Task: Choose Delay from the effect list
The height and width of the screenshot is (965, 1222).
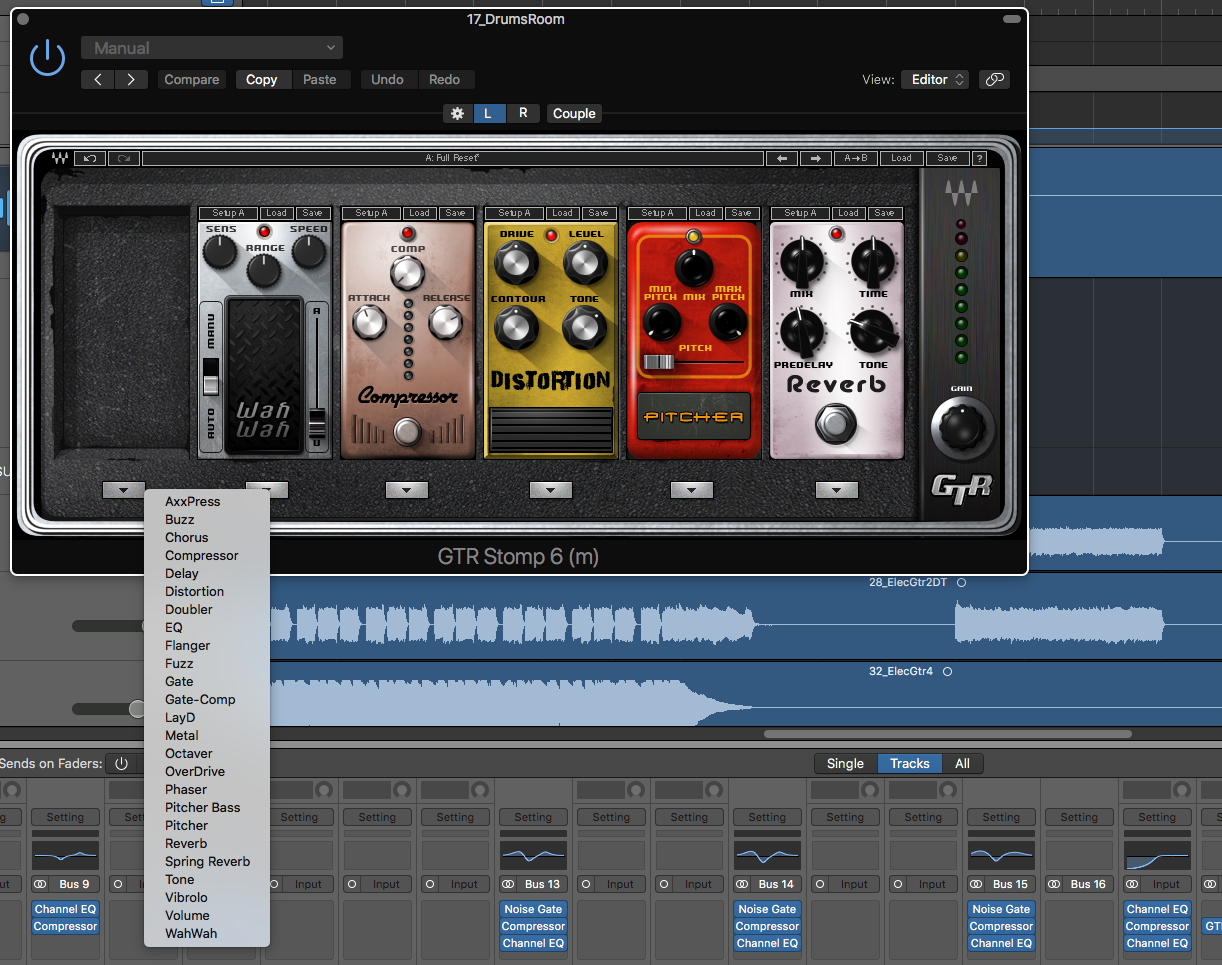Action: 182,573
